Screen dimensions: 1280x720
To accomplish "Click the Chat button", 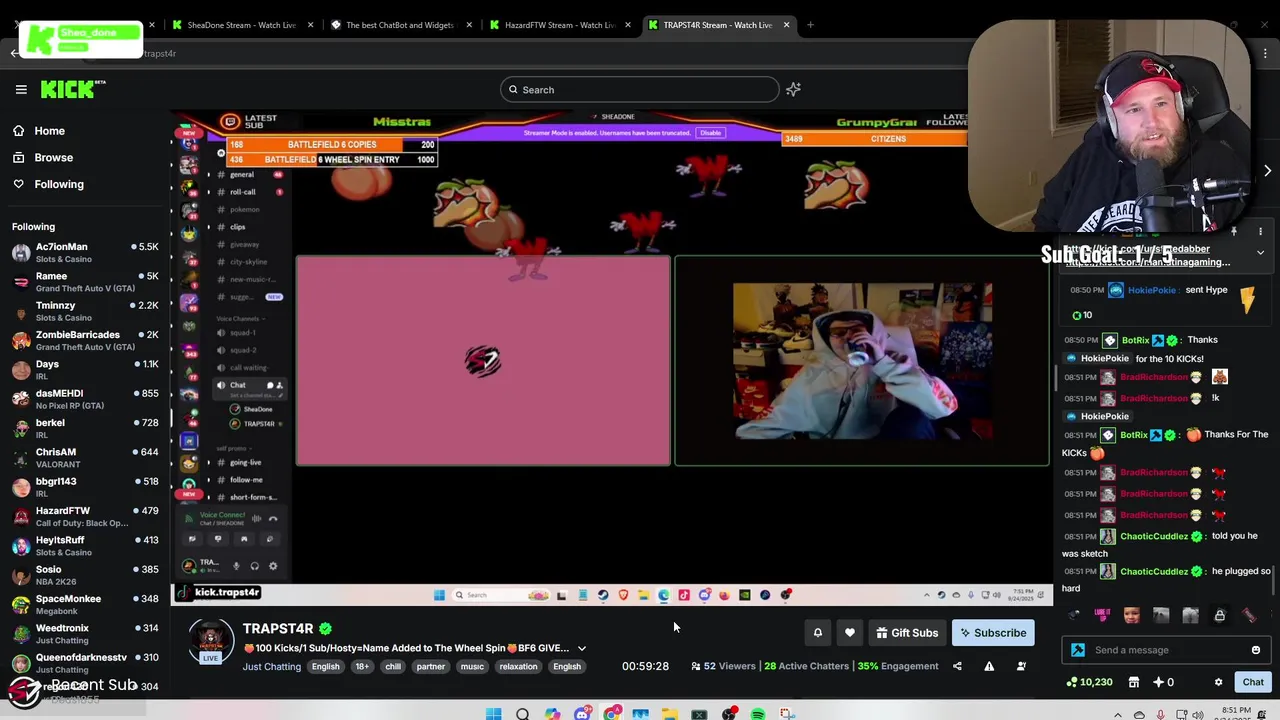I will click(x=1253, y=682).
